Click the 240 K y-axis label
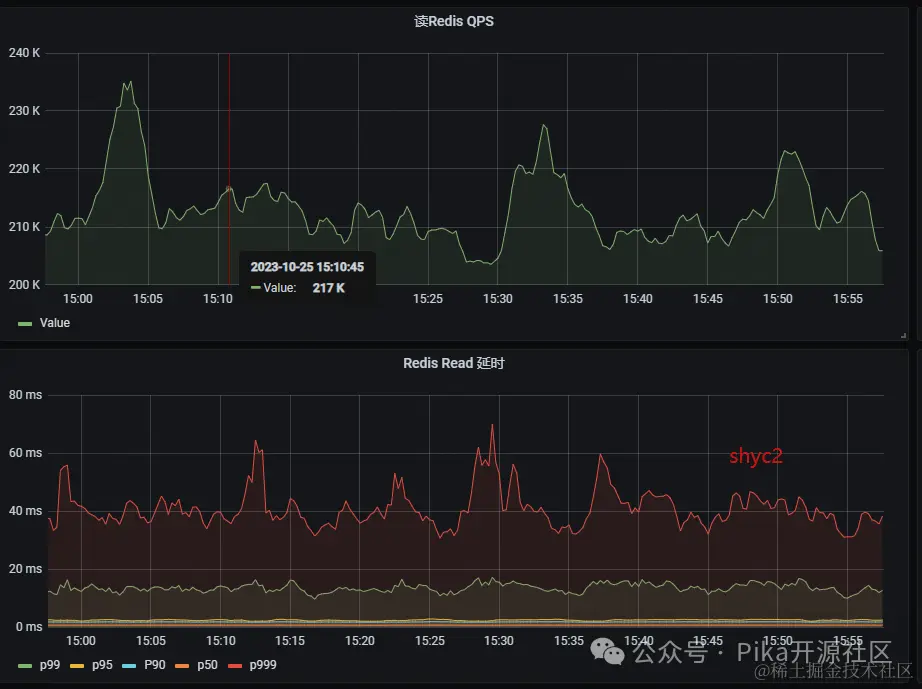Image resolution: width=922 pixels, height=689 pixels. point(24,53)
